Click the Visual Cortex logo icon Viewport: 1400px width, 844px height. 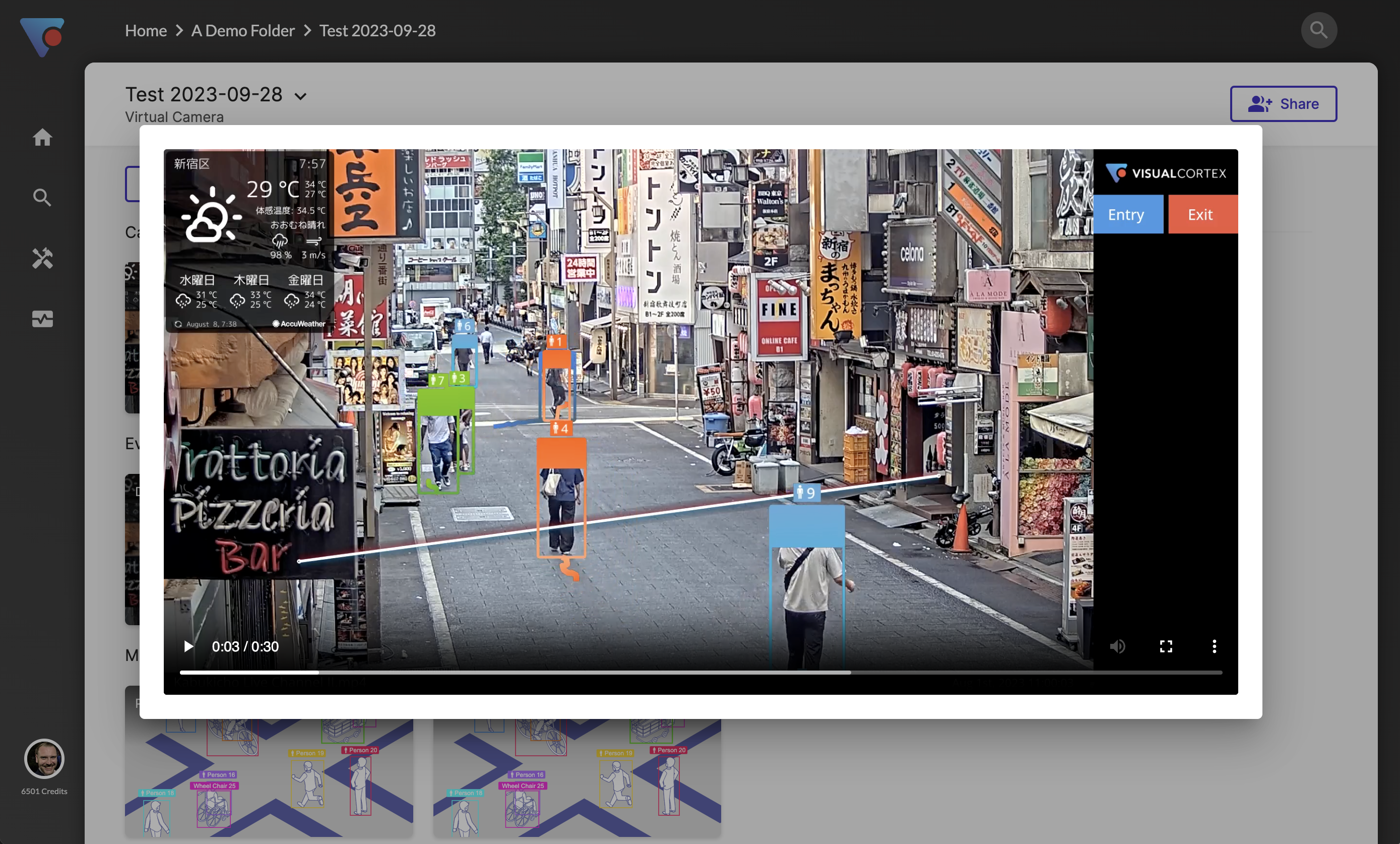43,36
